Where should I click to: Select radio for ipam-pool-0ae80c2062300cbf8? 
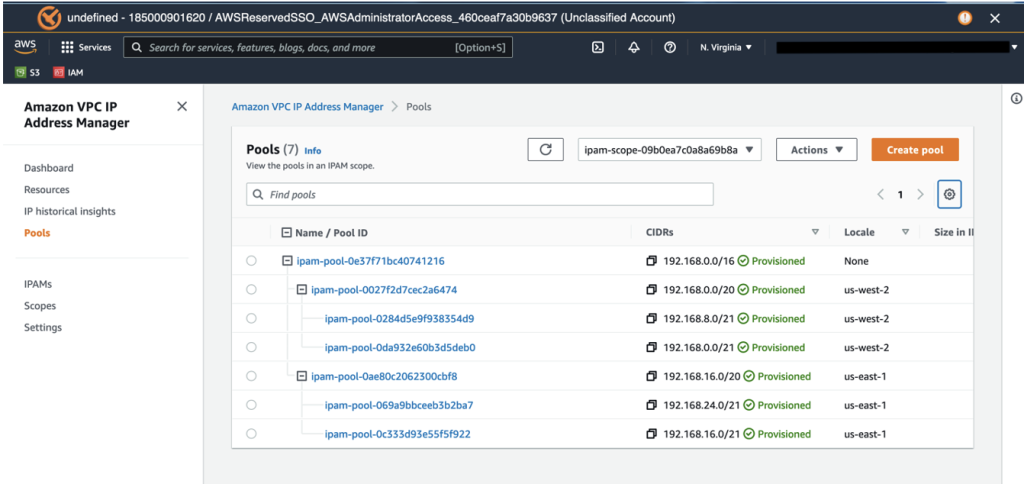pos(251,376)
